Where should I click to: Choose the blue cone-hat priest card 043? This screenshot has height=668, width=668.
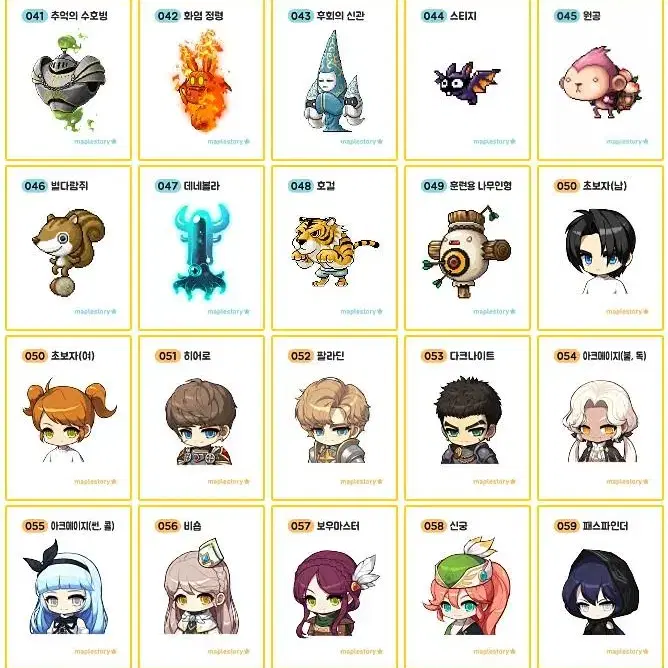pyautogui.click(x=334, y=80)
